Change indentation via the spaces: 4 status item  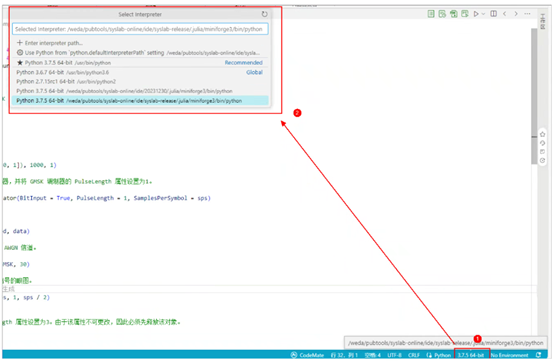372,355
